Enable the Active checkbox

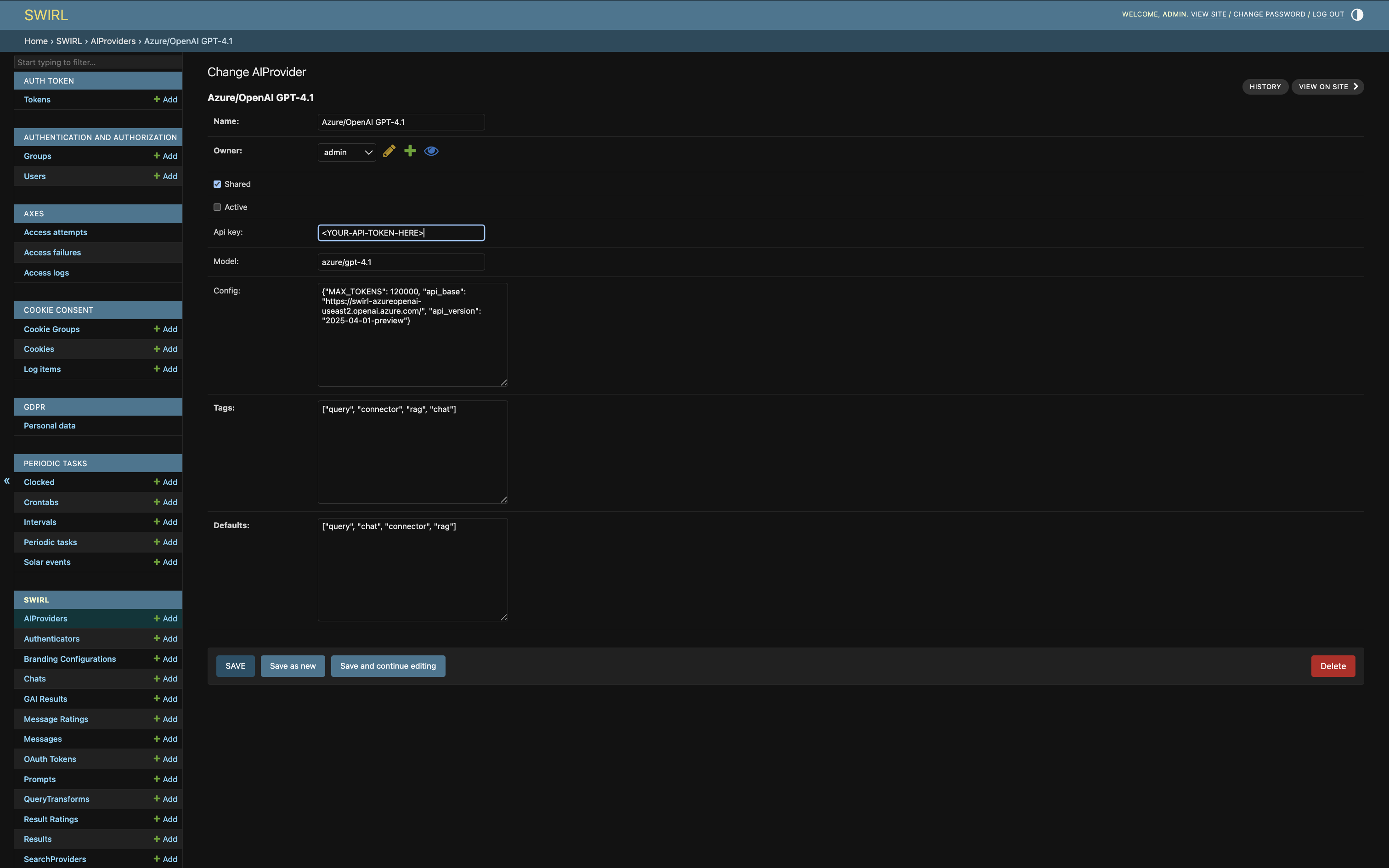217,207
